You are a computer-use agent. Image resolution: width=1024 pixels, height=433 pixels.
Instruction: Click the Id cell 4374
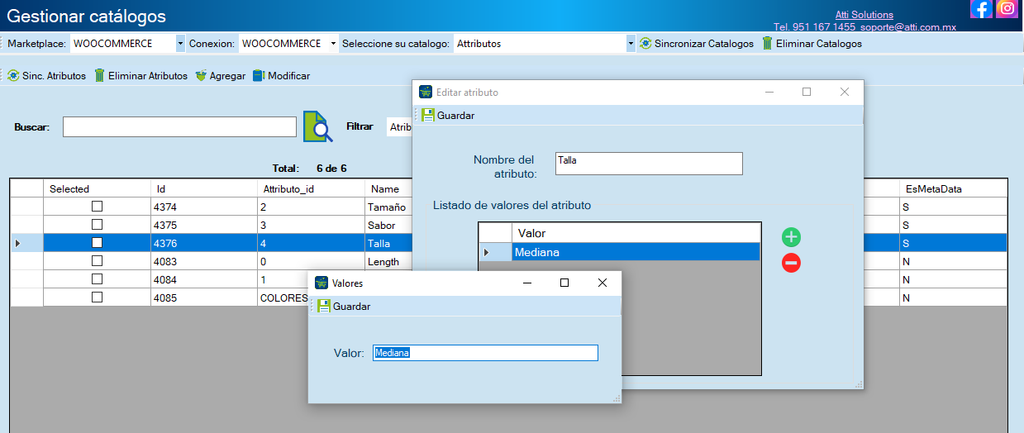click(x=204, y=207)
